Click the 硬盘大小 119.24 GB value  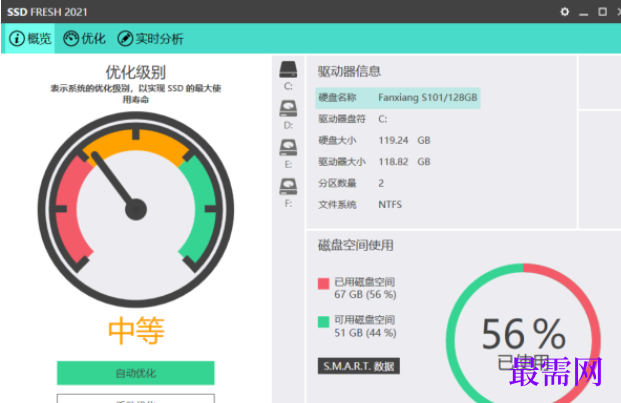click(x=404, y=141)
